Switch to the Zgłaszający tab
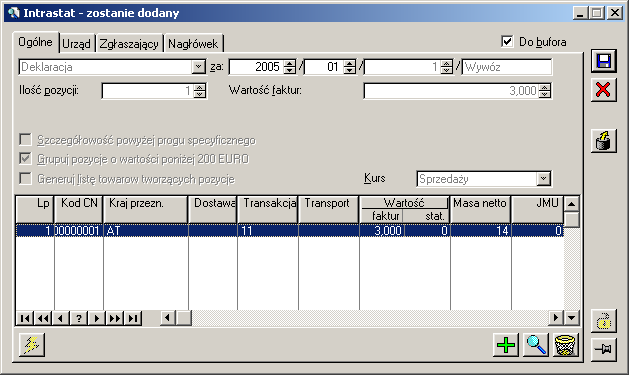The image size is (629, 375). click(x=129, y=43)
